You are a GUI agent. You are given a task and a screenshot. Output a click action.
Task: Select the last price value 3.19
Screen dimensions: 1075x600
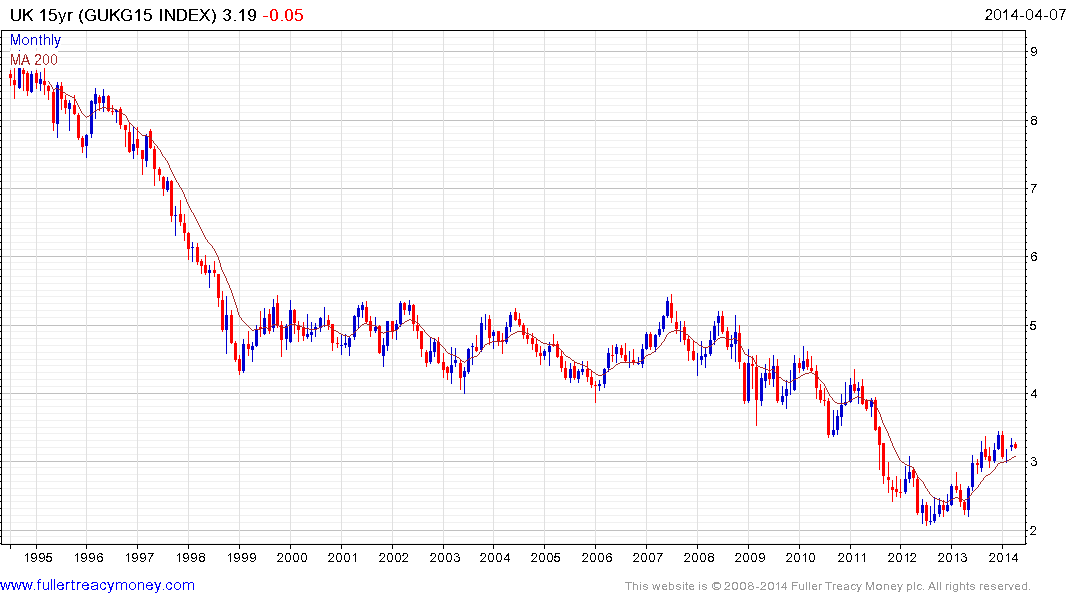point(239,15)
